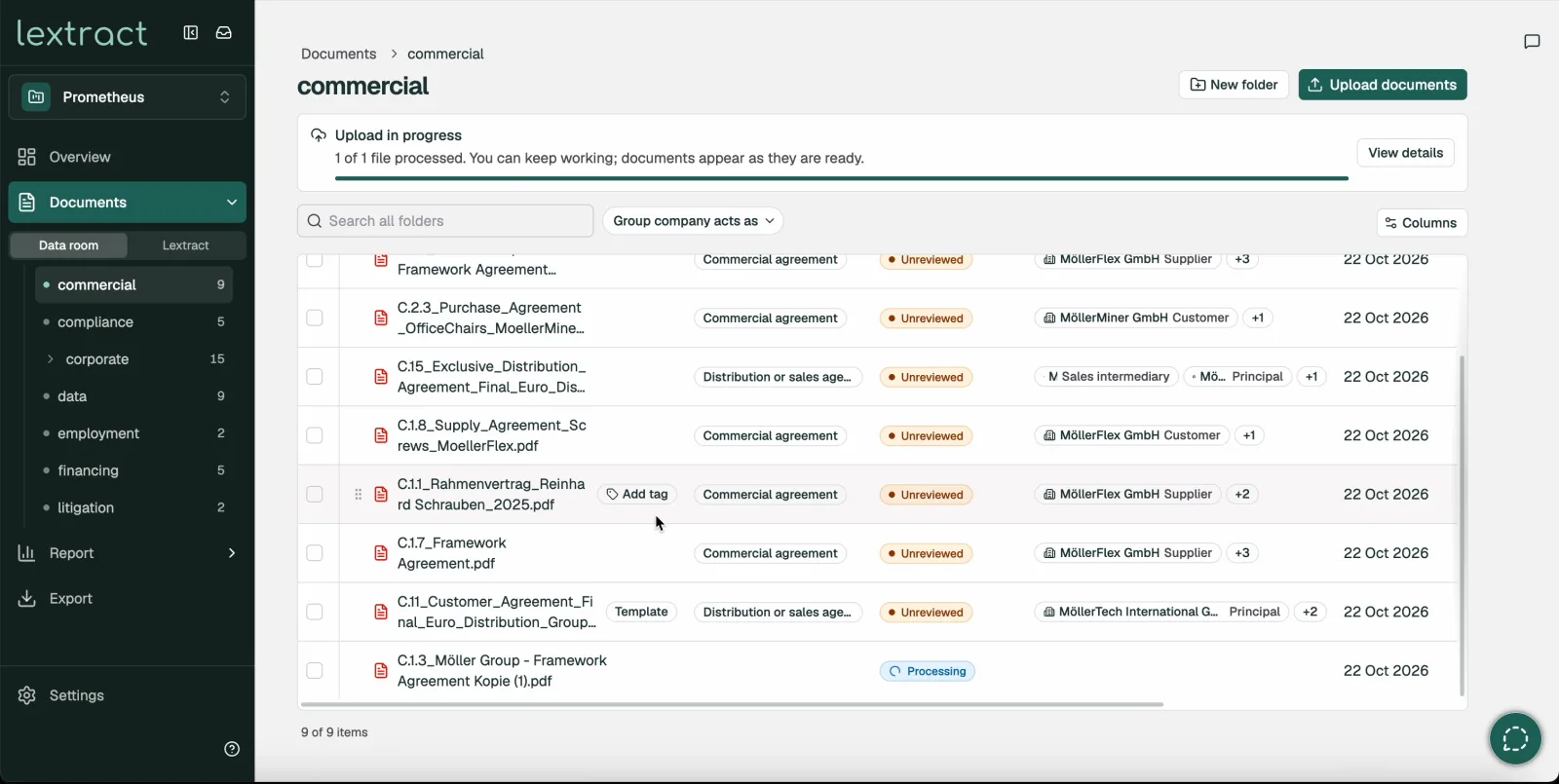Open data folder
Viewport: 1559px width, 784px height.
coord(134,396)
